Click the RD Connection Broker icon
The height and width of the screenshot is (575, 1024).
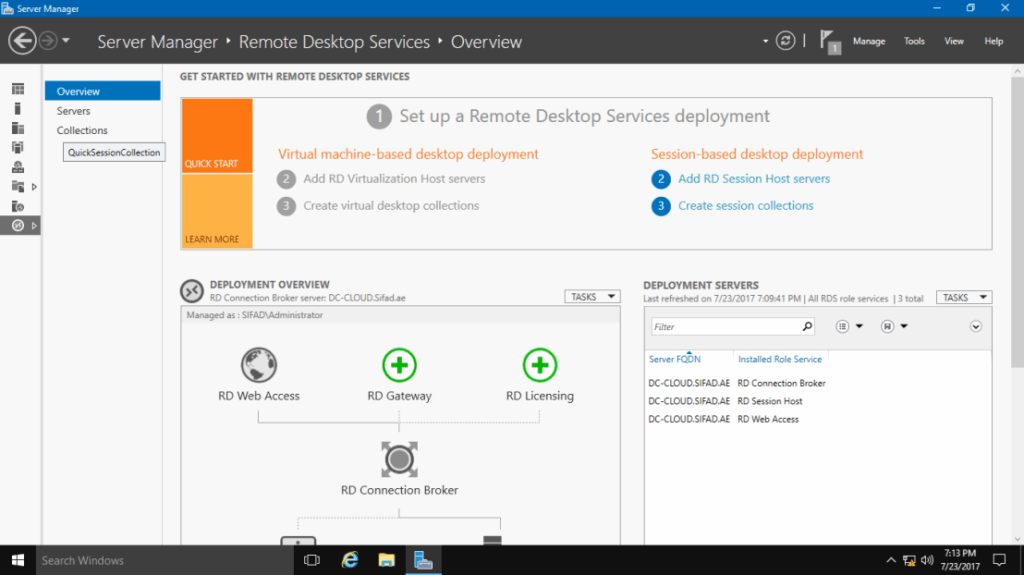(399, 459)
